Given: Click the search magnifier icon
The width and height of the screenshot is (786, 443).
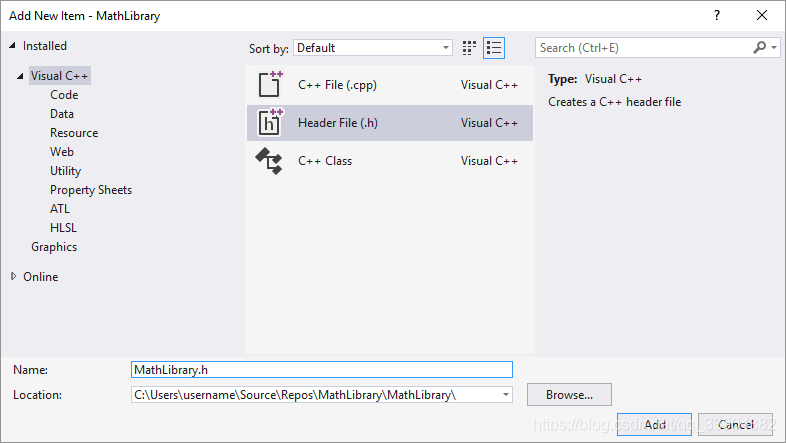Looking at the screenshot, I should coord(760,48).
